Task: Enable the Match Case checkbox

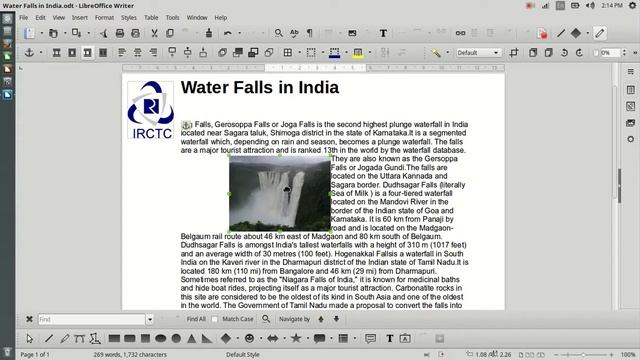Action: [x=215, y=319]
